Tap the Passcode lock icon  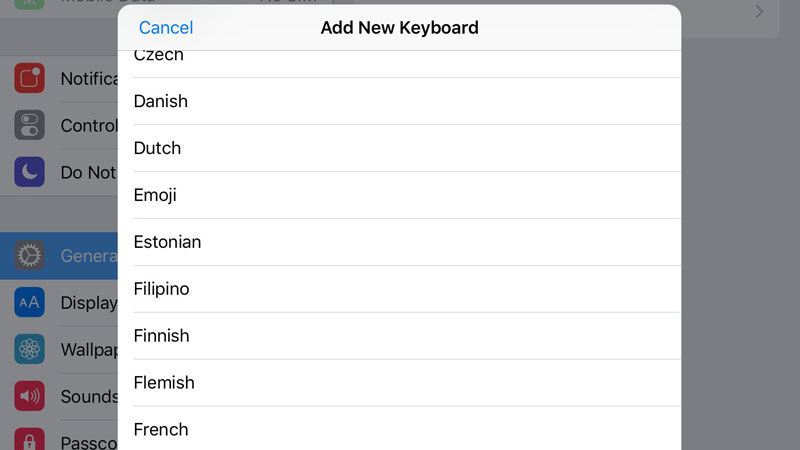click(x=30, y=439)
